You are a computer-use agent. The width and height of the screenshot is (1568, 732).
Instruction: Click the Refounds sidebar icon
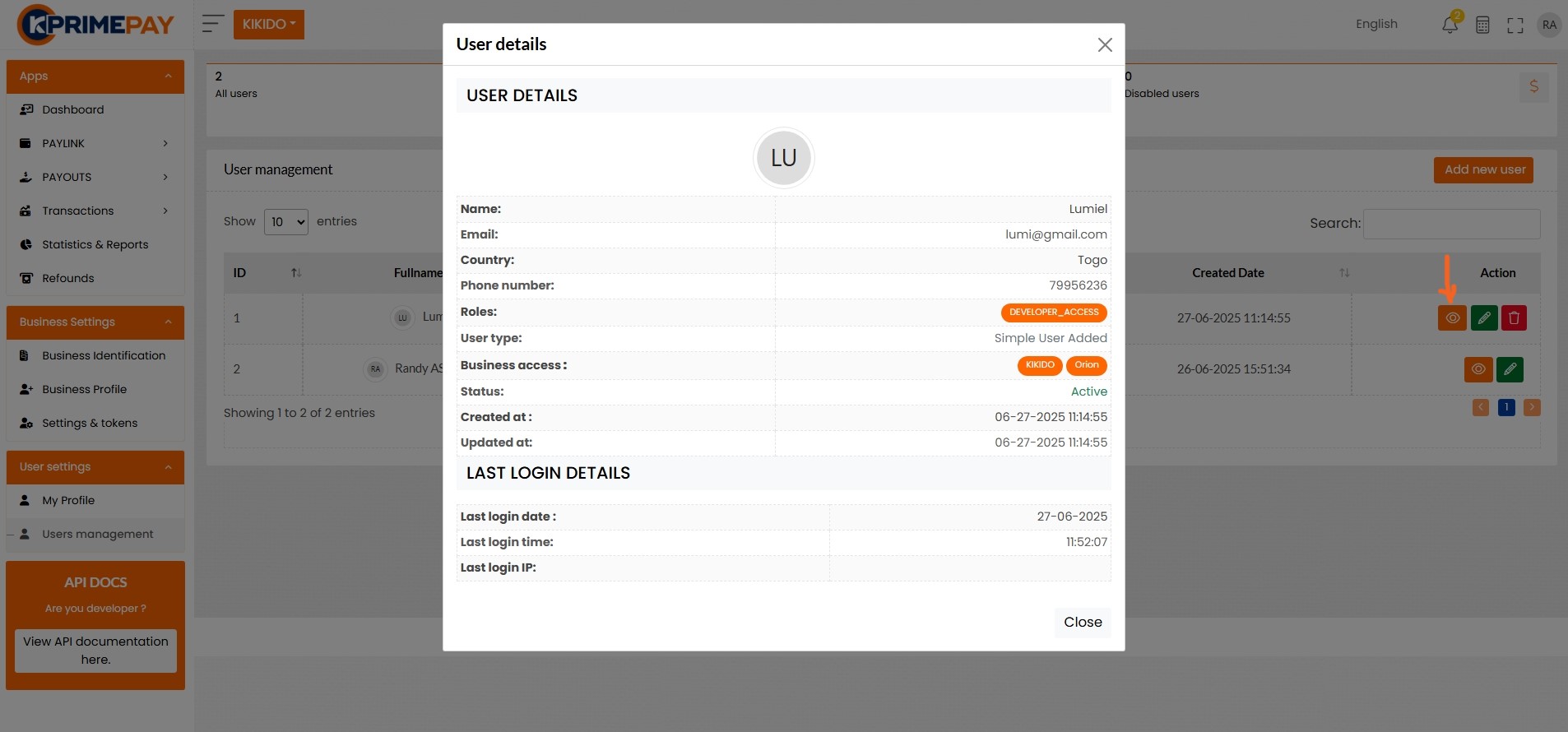tap(26, 278)
